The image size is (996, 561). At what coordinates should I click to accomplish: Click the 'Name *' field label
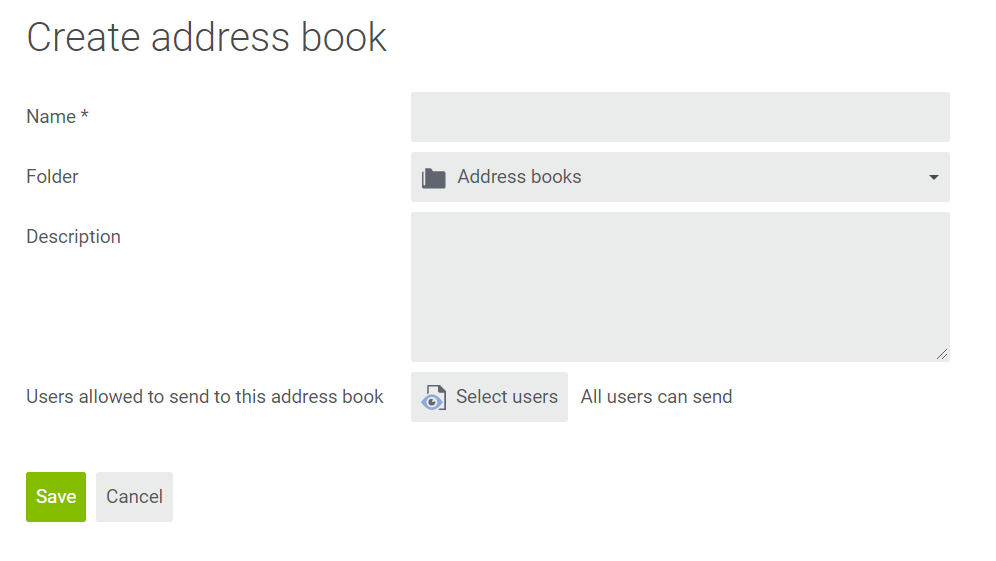tap(57, 116)
